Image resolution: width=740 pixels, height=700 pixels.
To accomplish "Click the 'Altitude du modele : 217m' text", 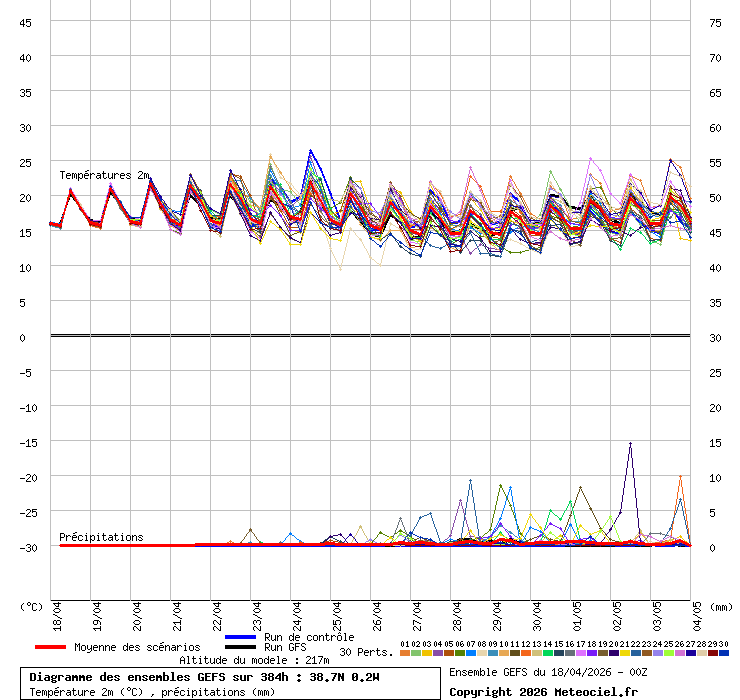I will [254, 660].
